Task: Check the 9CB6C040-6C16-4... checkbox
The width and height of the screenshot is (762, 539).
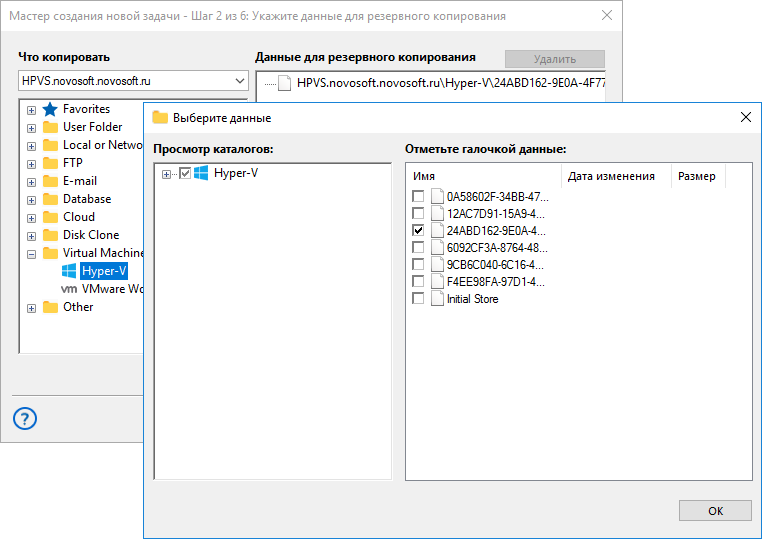Action: (x=418, y=264)
